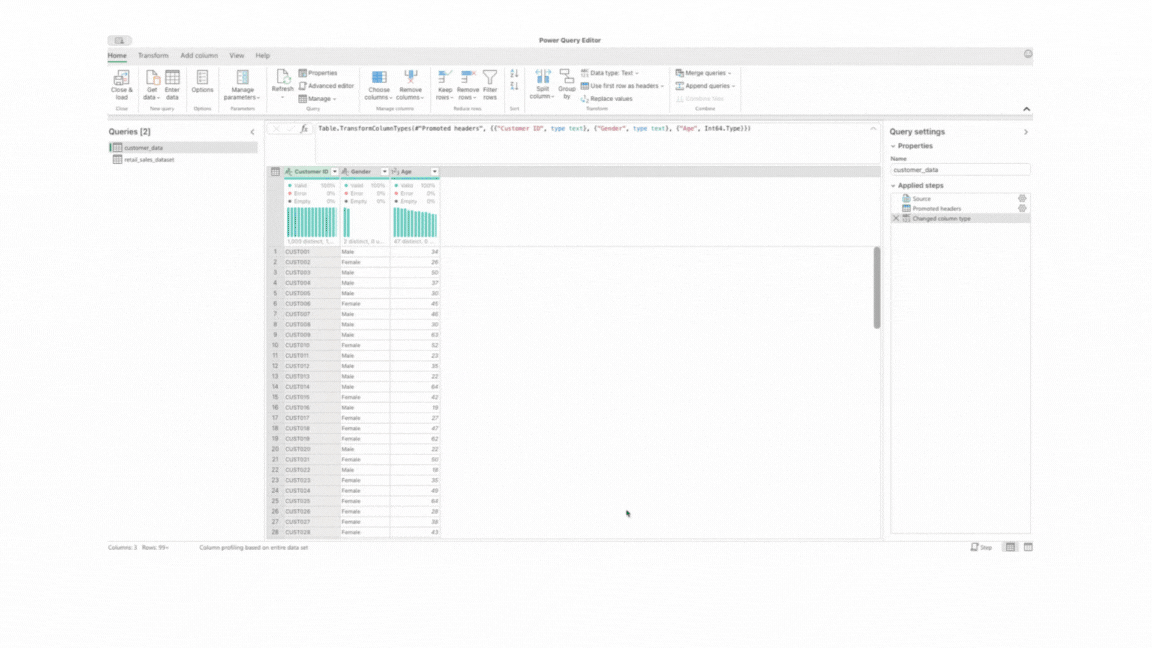Viewport: 1152px width, 648px height.
Task: Select row number 28
Action: (x=276, y=532)
